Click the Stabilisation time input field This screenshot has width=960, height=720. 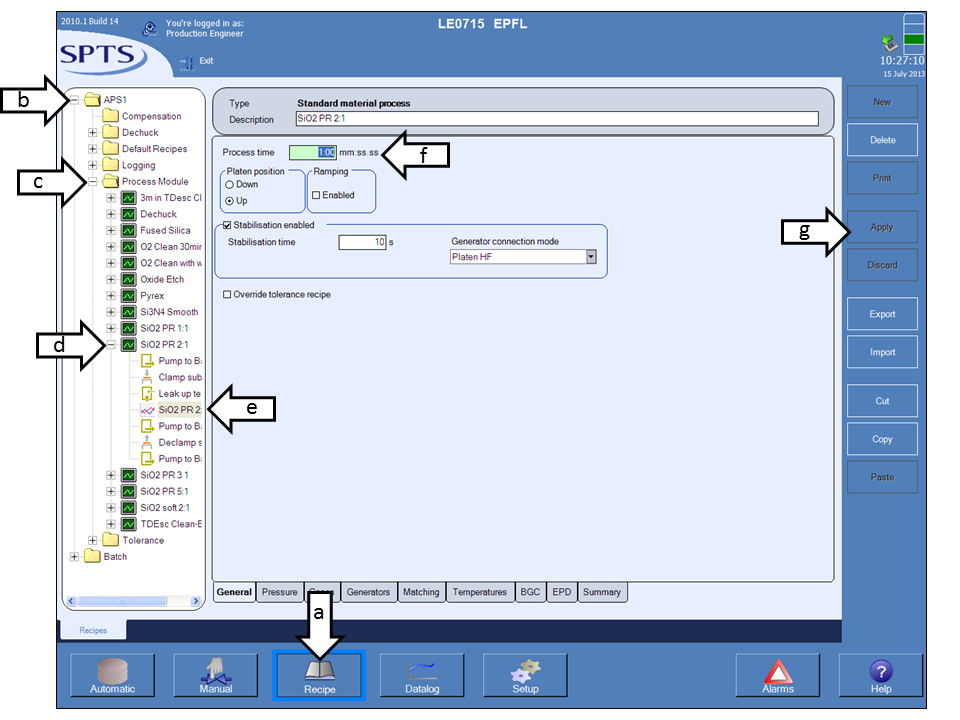362,242
